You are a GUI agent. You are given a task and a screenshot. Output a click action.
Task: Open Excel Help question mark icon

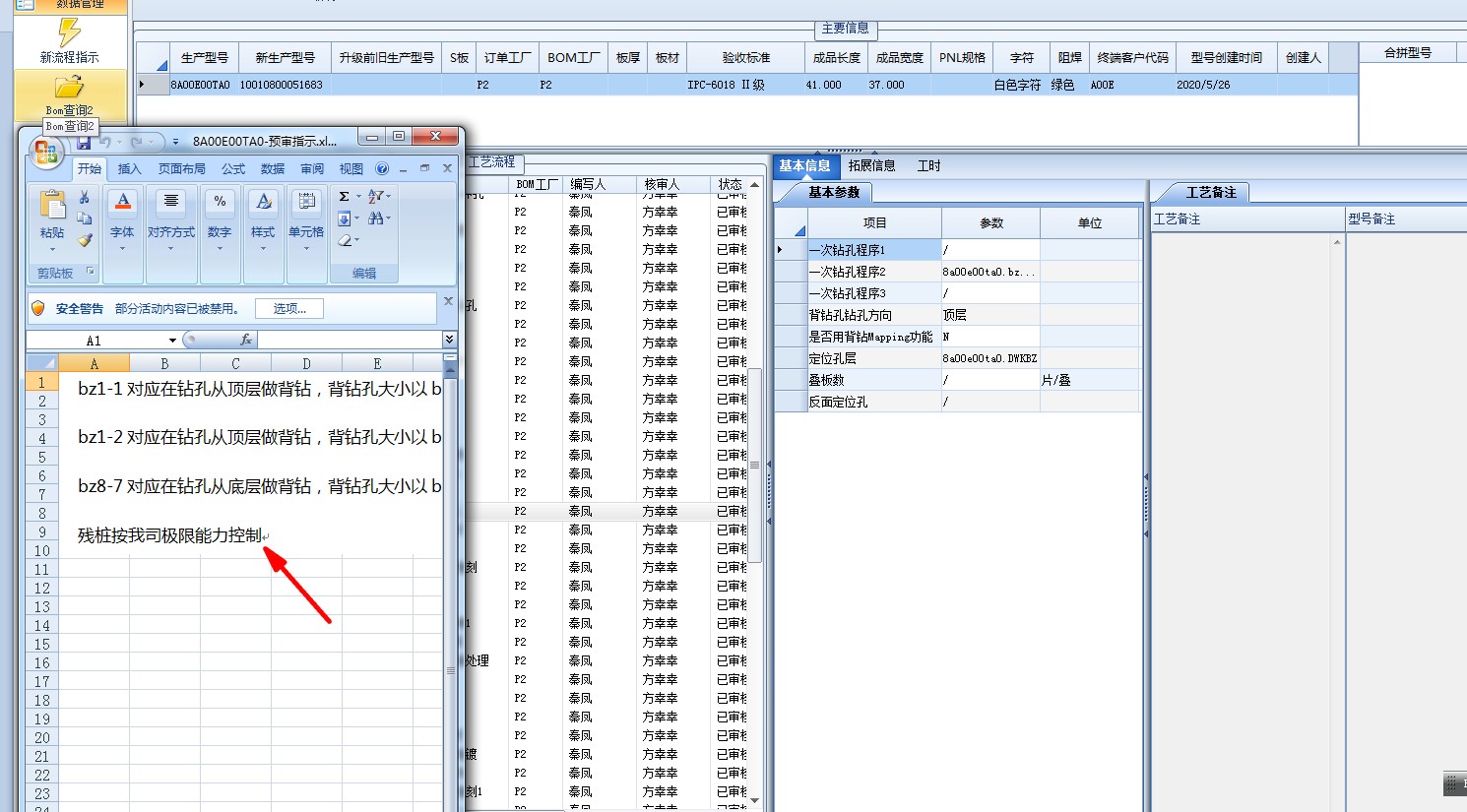(382, 169)
